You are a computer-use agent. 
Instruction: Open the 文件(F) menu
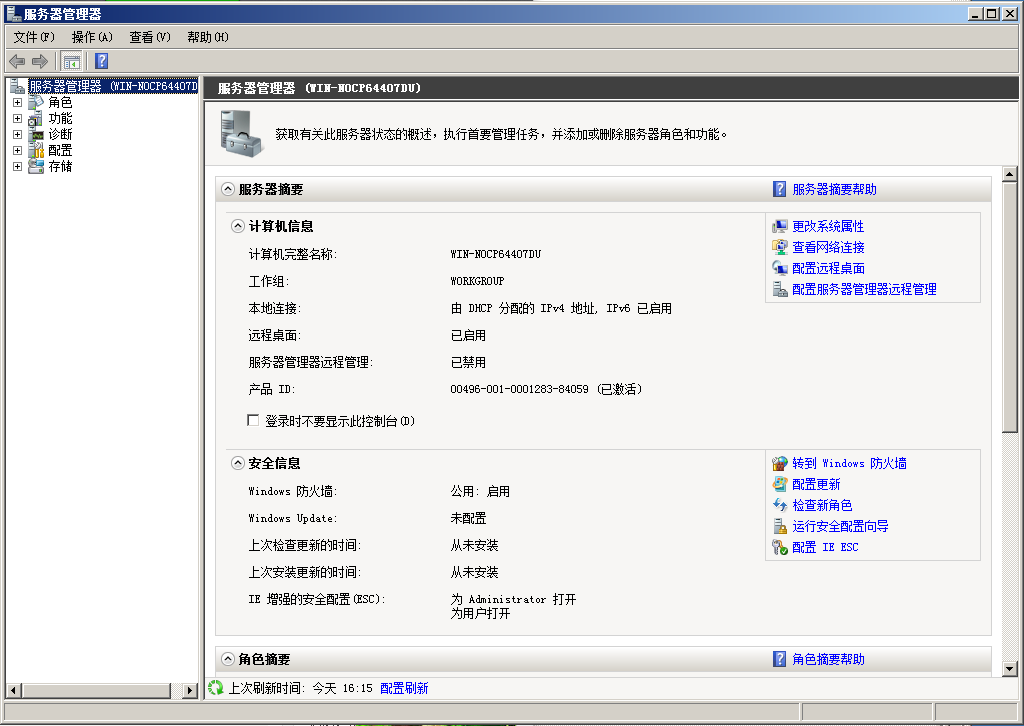pyautogui.click(x=35, y=37)
